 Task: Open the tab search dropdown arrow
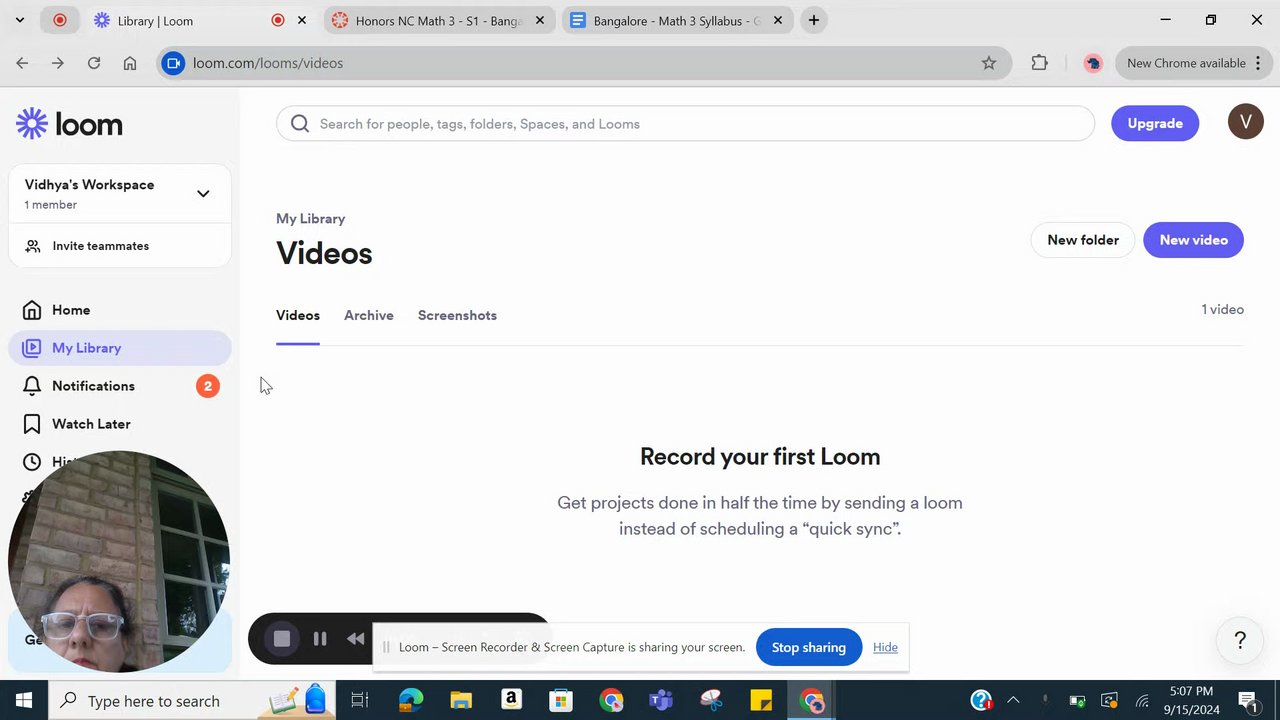[x=19, y=20]
